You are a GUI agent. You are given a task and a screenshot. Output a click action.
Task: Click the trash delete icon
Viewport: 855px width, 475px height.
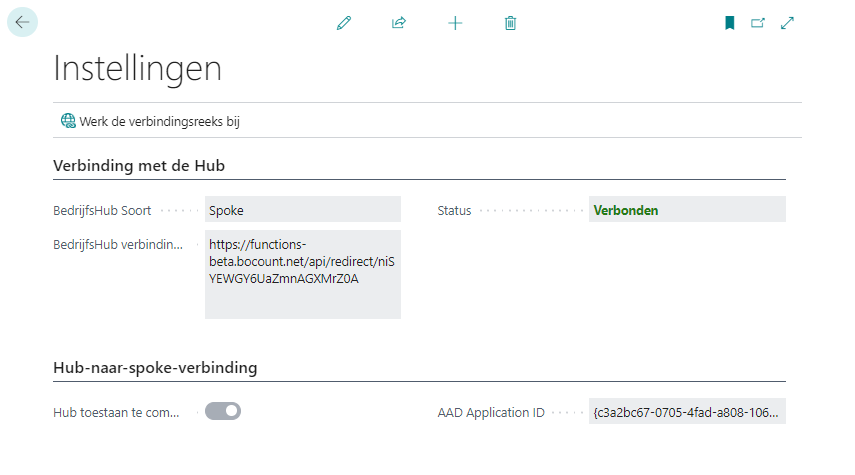click(510, 23)
